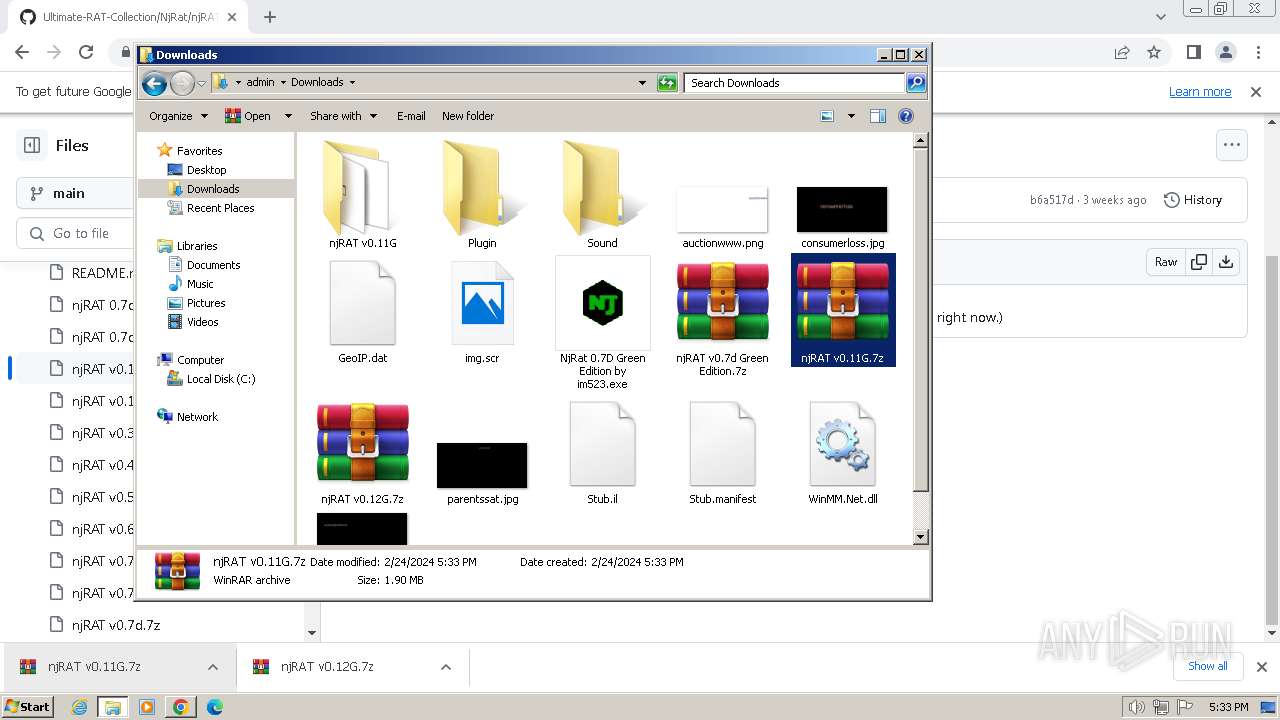
Task: Open Documents library
Action: coord(213,265)
